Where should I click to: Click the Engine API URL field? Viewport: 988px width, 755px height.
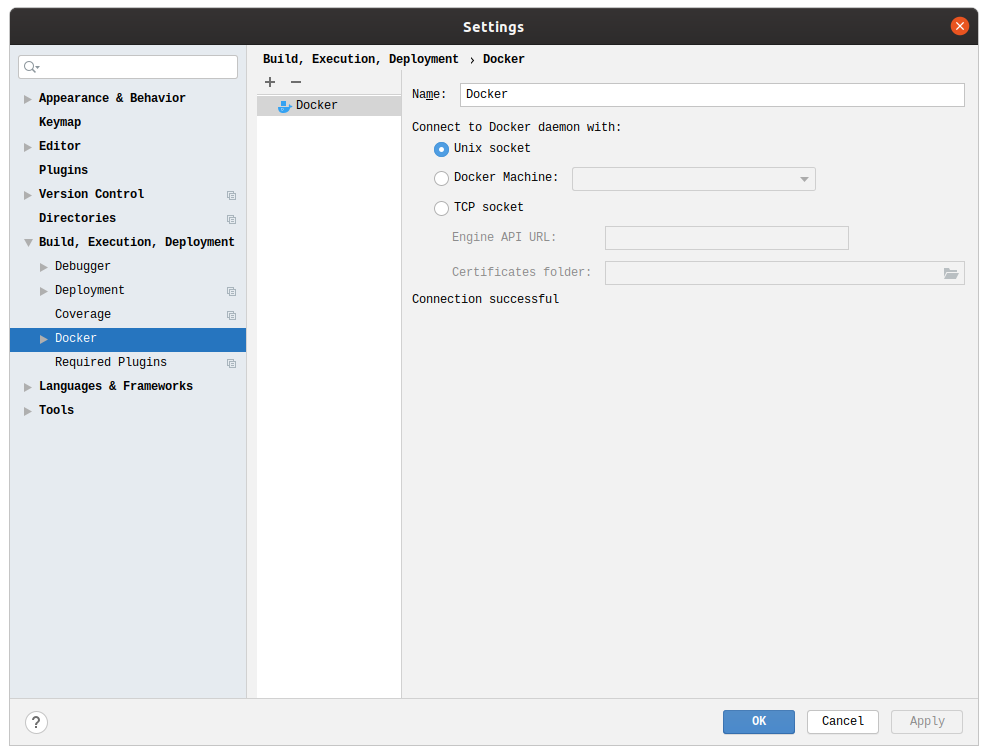[x=727, y=238]
